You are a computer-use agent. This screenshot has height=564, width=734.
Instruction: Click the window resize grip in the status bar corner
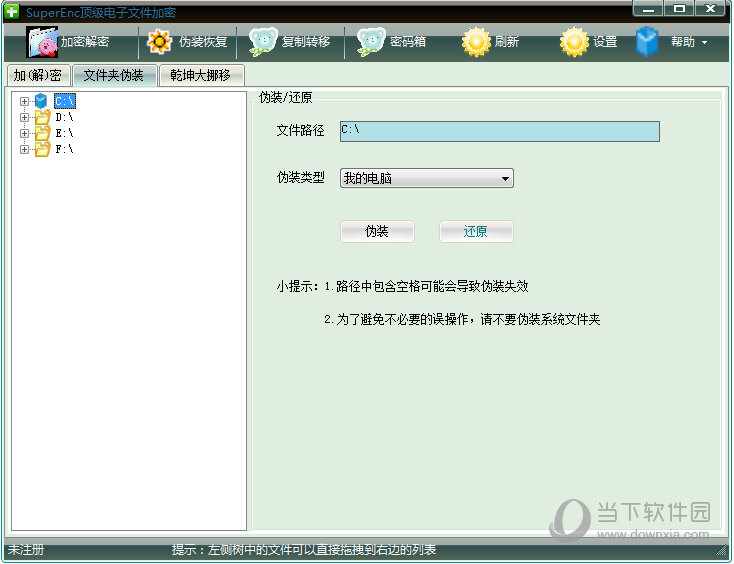tap(721, 551)
